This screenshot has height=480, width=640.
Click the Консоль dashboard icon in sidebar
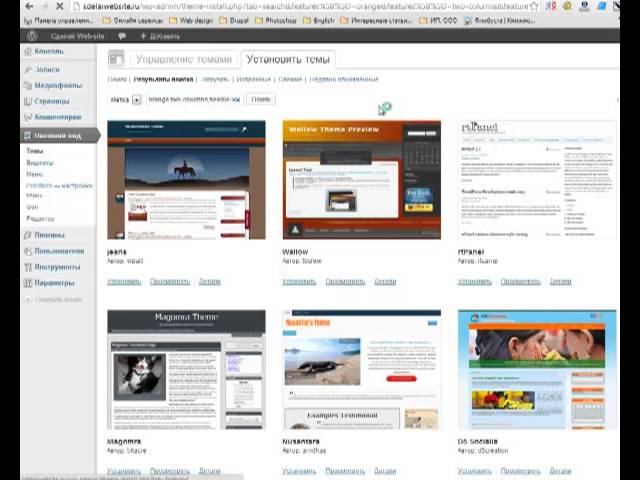point(28,51)
